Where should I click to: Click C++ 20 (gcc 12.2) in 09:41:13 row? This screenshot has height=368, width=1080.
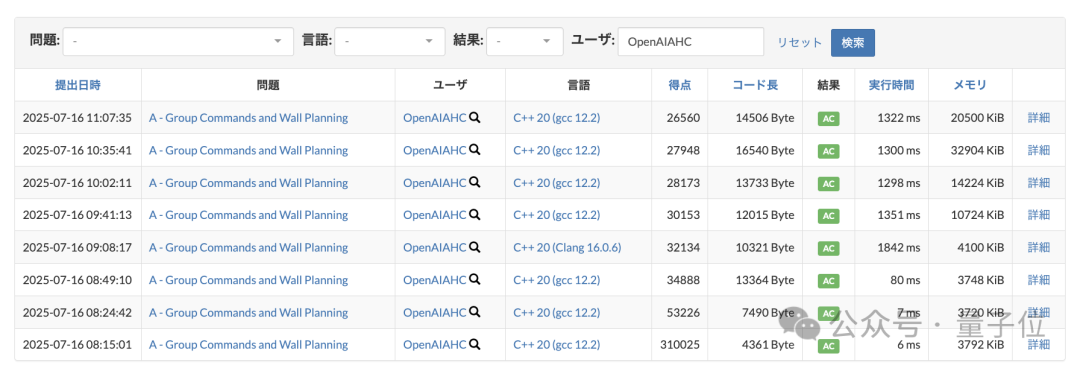[x=557, y=215]
